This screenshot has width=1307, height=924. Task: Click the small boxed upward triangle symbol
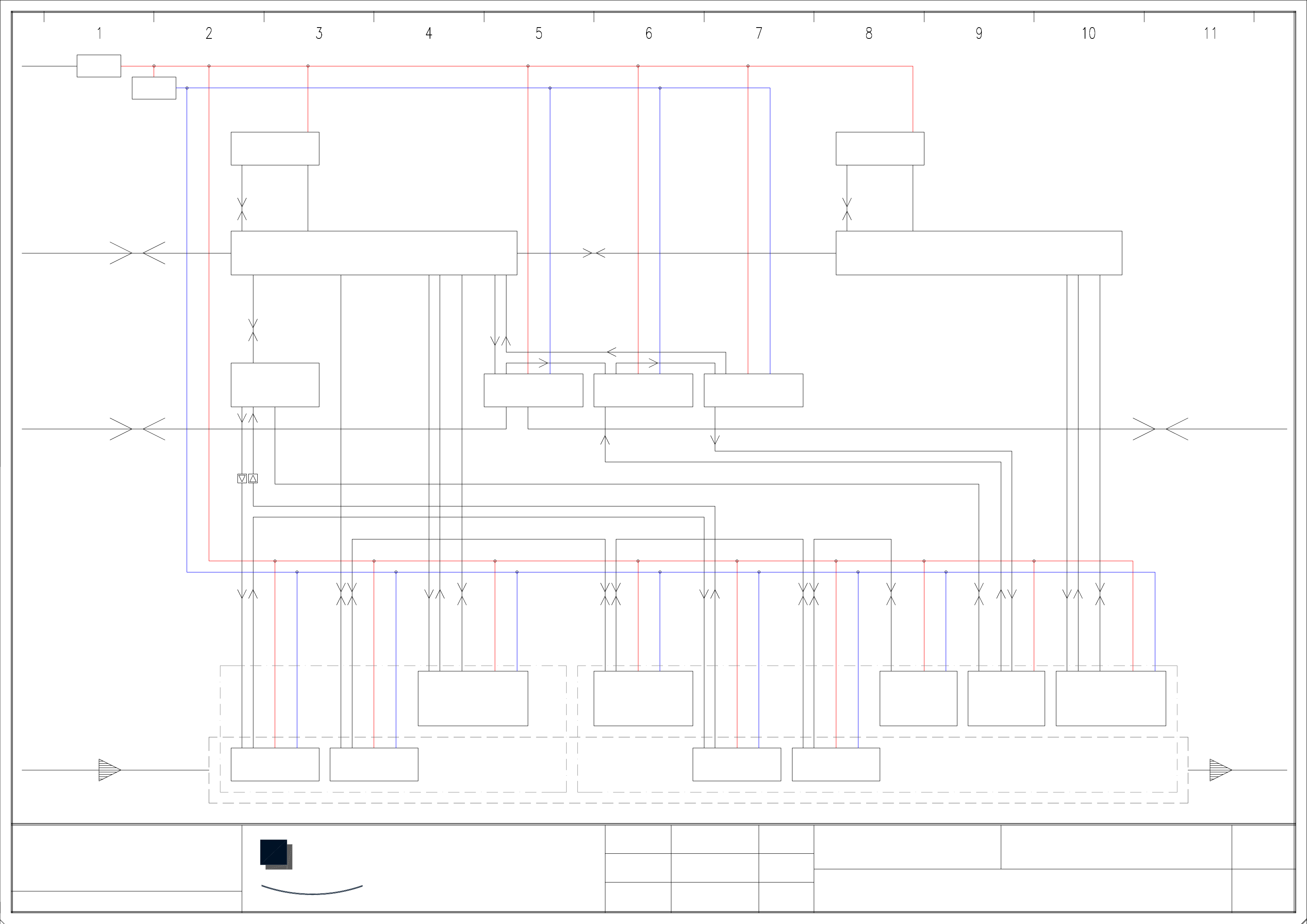253,478
